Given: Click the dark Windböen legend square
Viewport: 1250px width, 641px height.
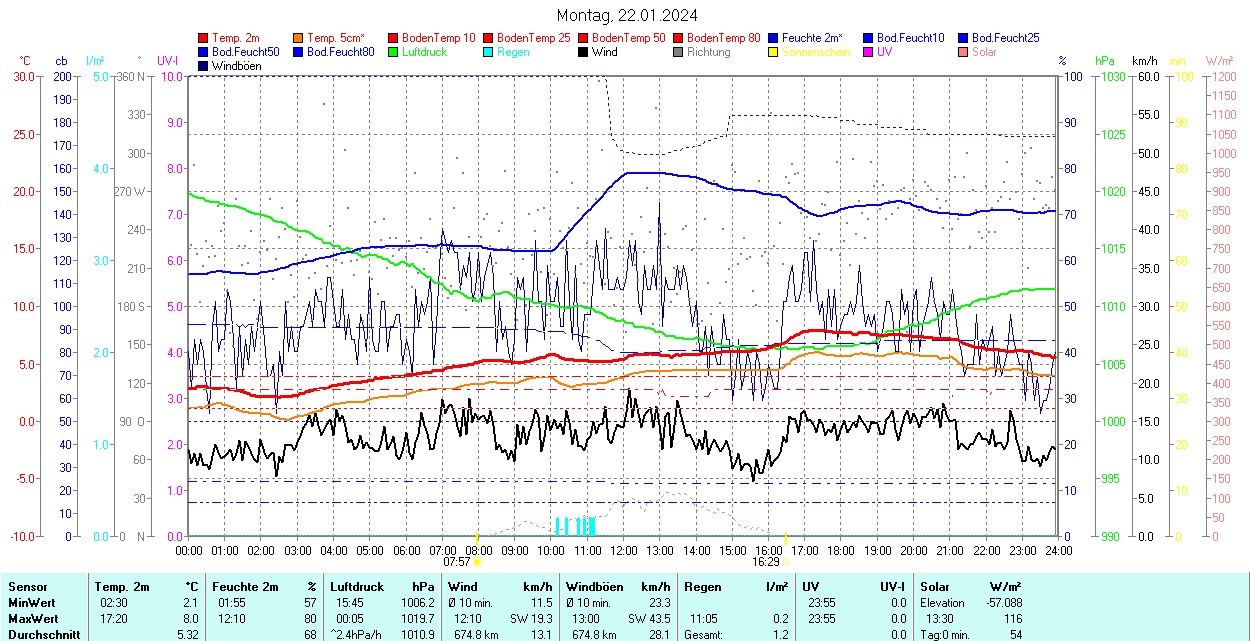Looking at the screenshot, I should tap(204, 66).
